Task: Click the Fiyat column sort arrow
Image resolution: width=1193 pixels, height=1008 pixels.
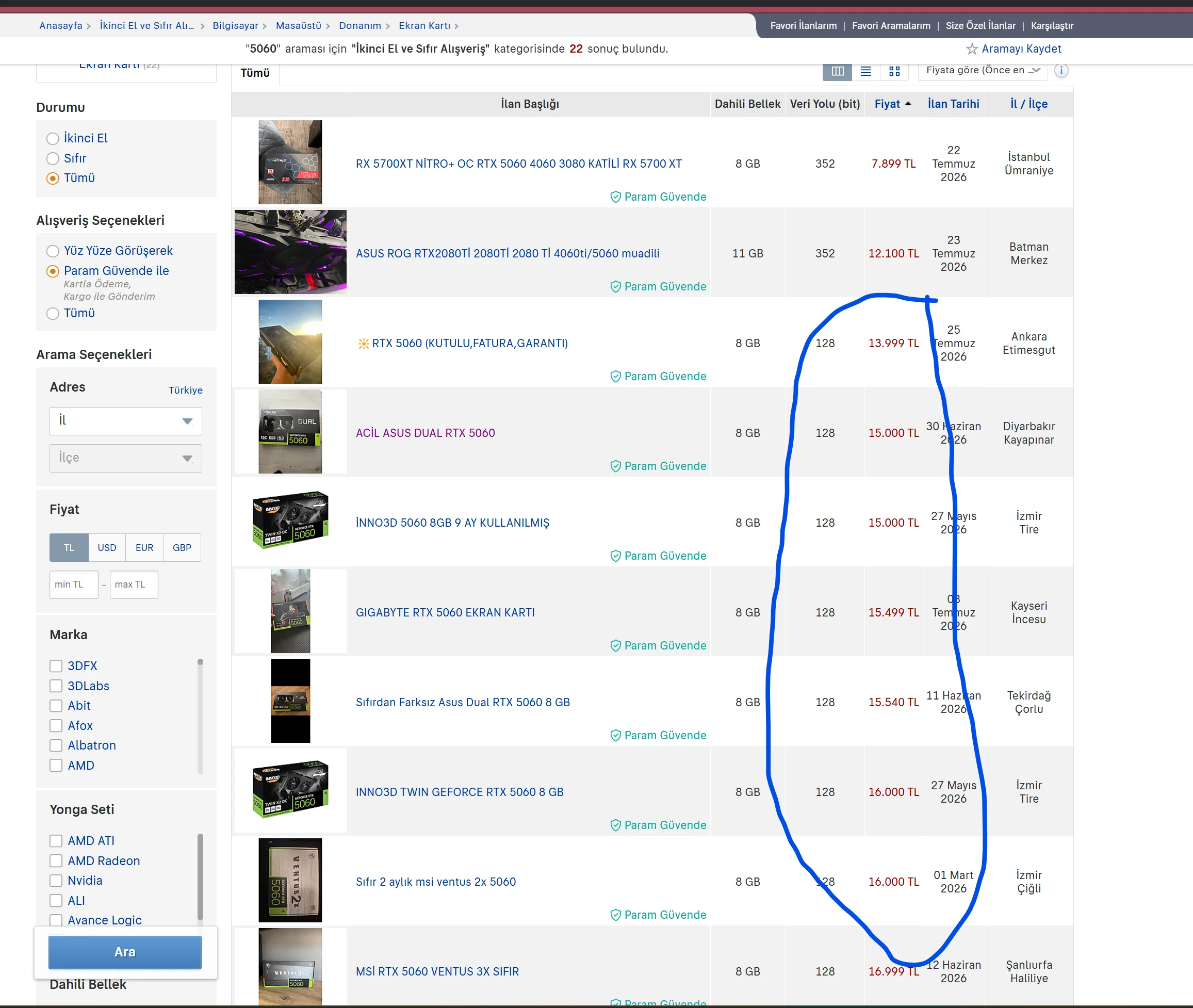Action: (x=908, y=103)
